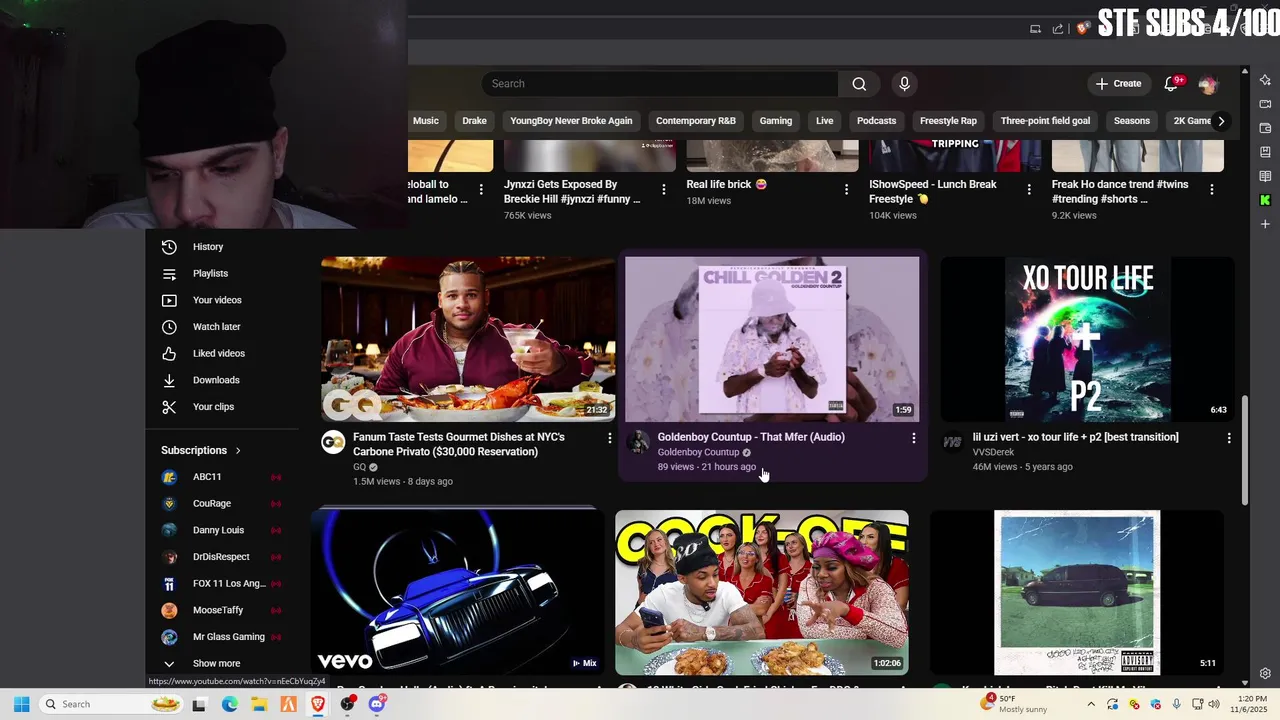Open the ABC11 subscription channel
This screenshot has height=720, width=1280.
coord(220,477)
